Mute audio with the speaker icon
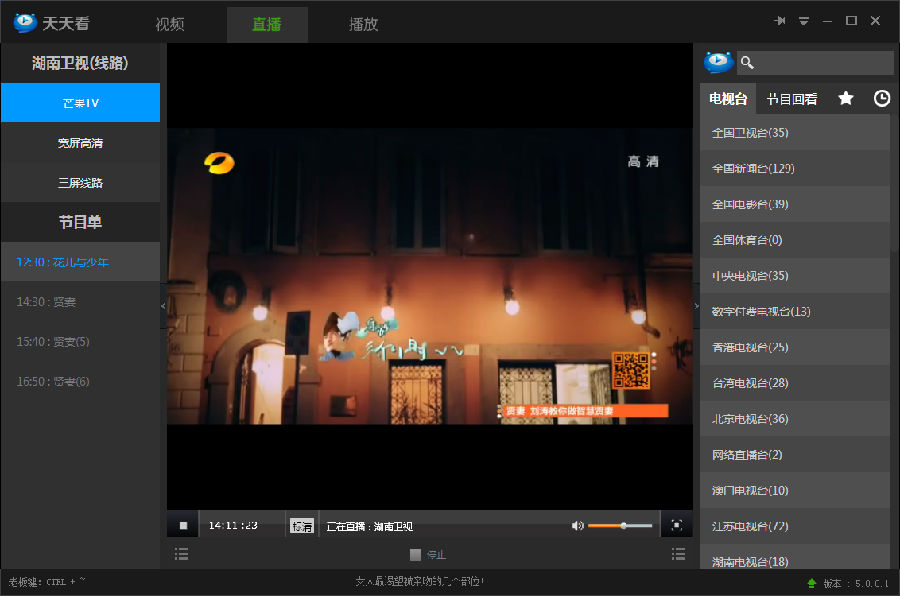Viewport: 900px width, 596px height. coord(577,525)
